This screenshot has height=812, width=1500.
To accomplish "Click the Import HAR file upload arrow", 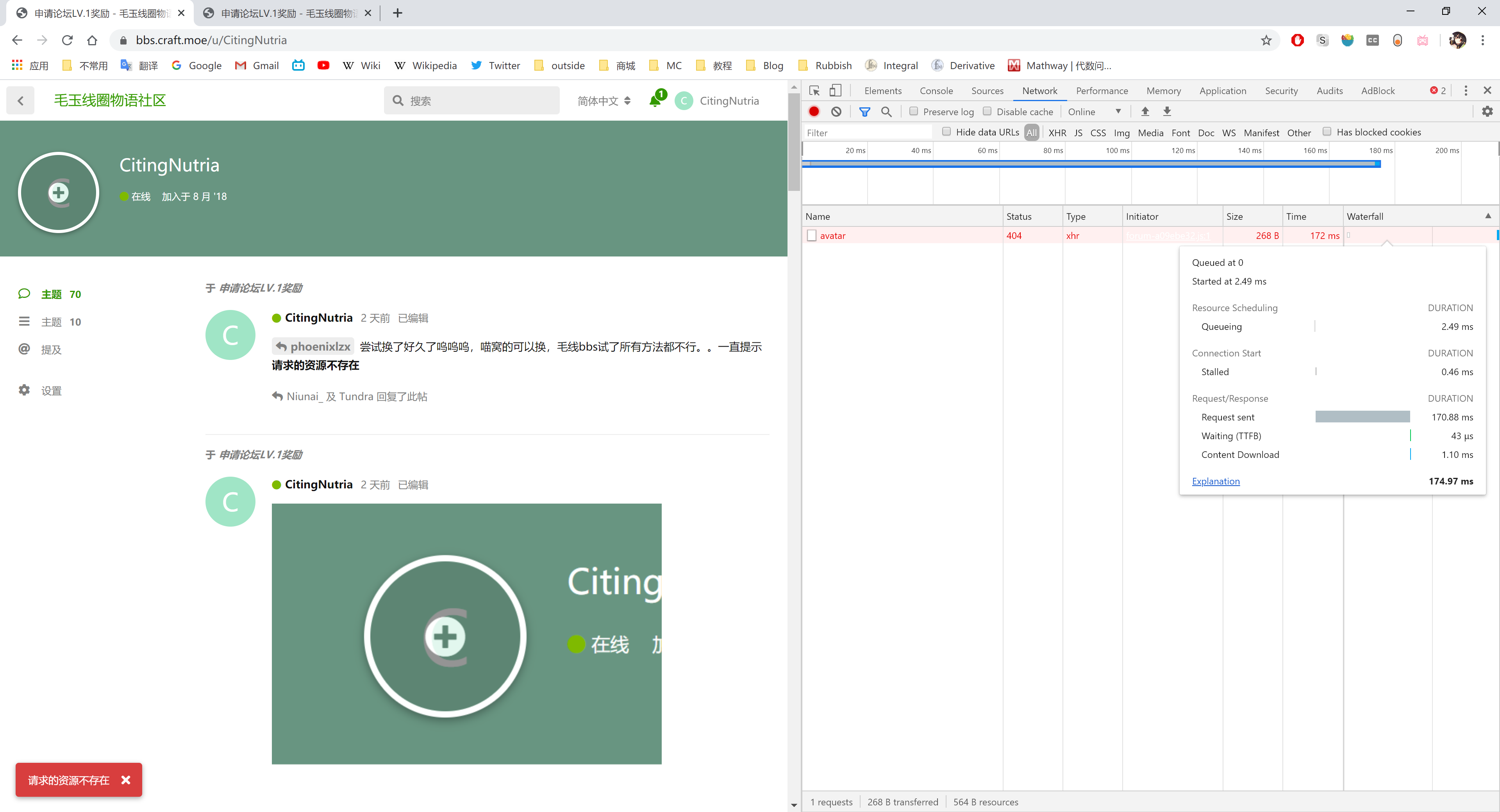I will [x=1145, y=111].
